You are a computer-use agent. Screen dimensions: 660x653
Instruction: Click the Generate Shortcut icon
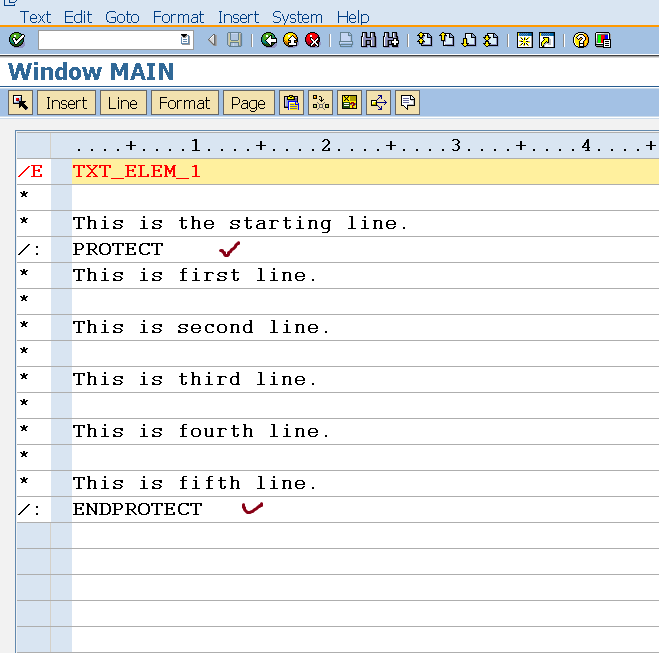547,40
